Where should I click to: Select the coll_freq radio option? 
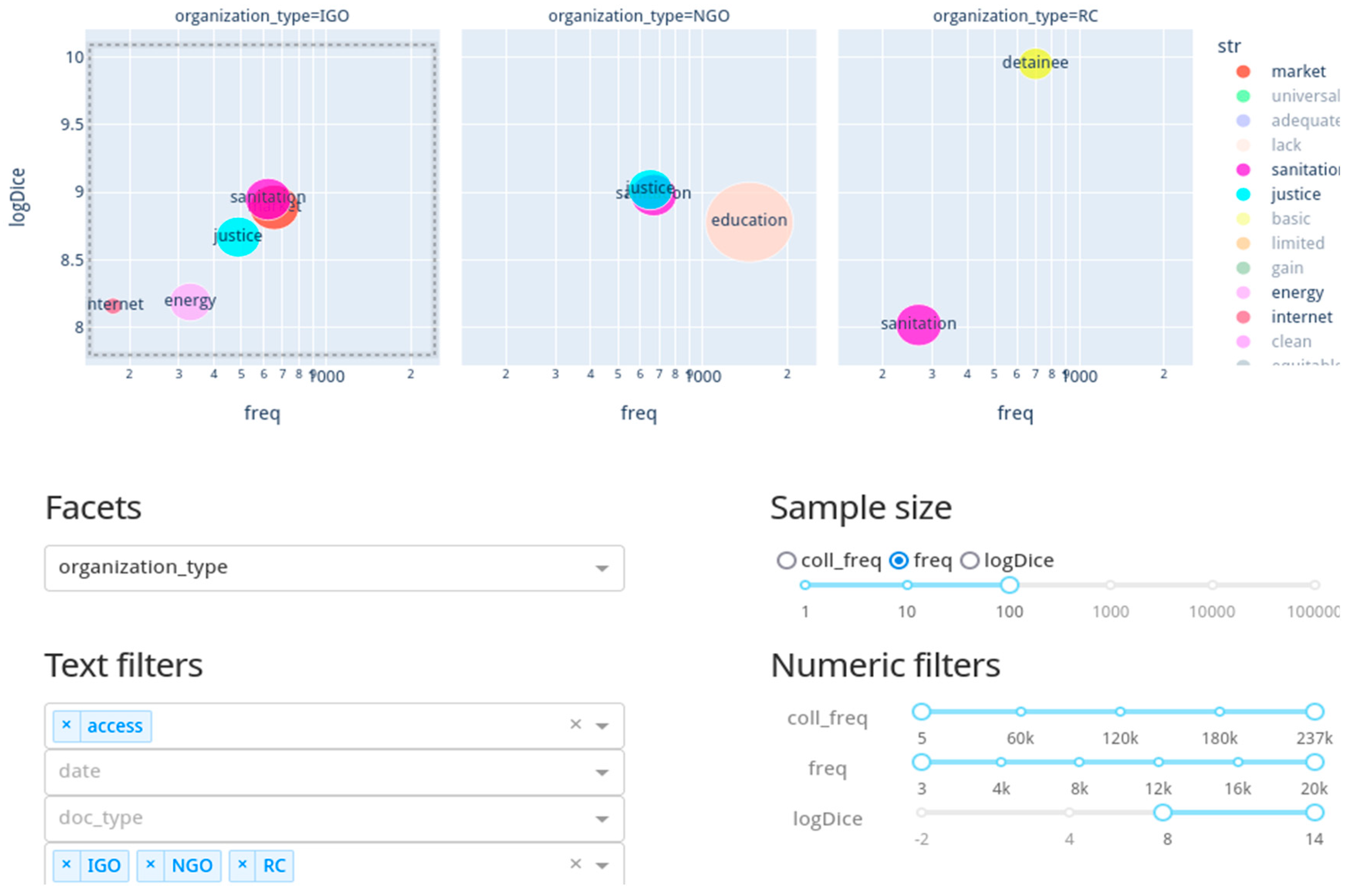(786, 560)
